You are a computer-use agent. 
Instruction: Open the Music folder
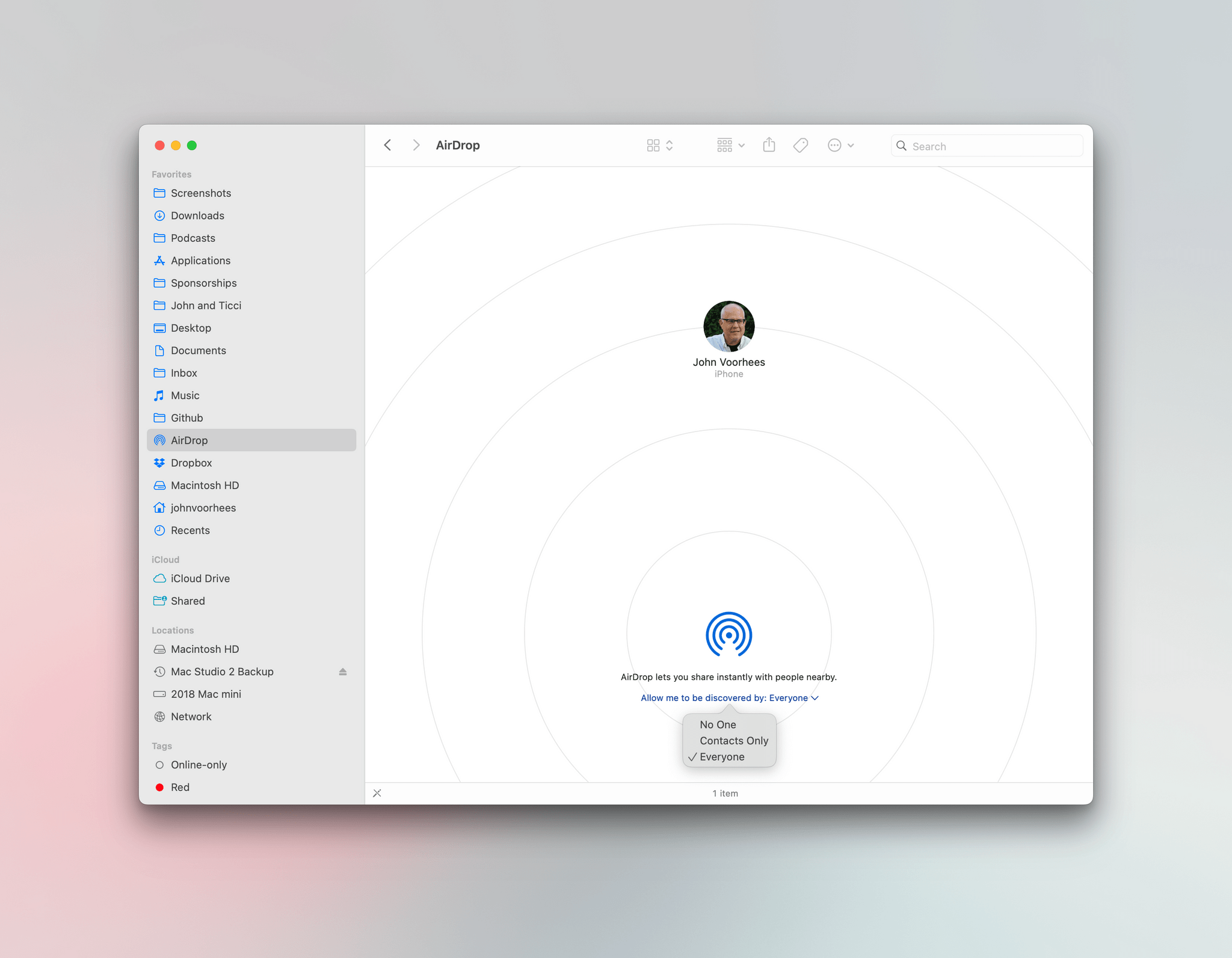pyautogui.click(x=251, y=395)
